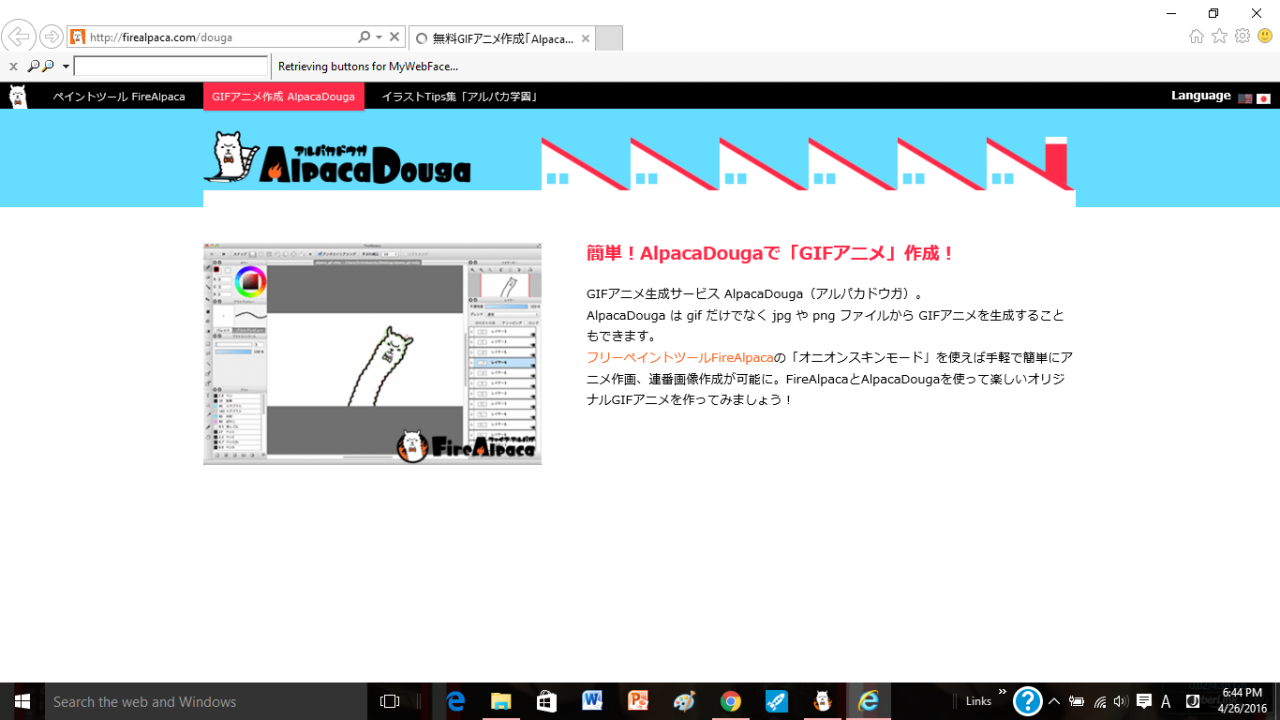Open the Action Center notifications icon
The height and width of the screenshot is (720, 1280).
tap(1144, 701)
